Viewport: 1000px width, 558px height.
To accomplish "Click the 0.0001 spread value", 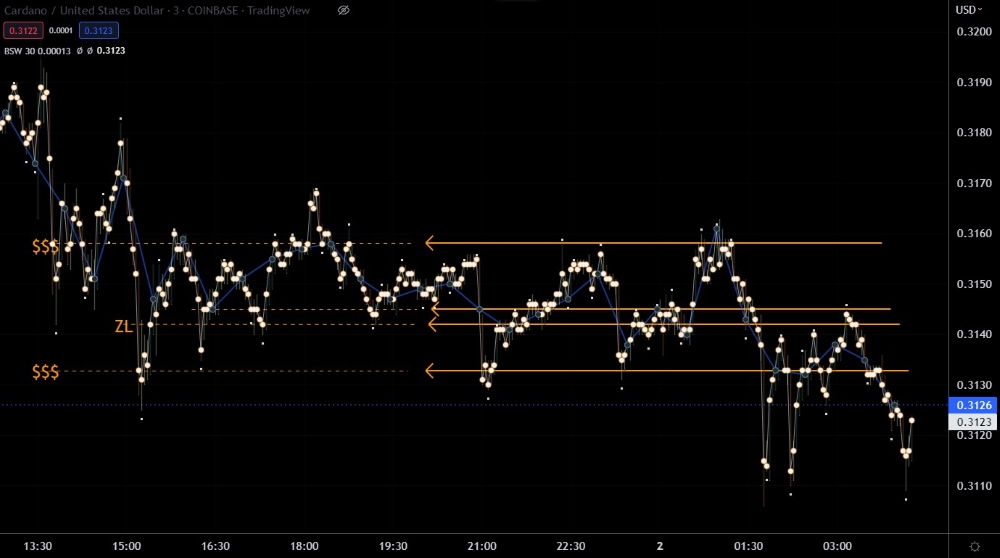I will (x=61, y=31).
